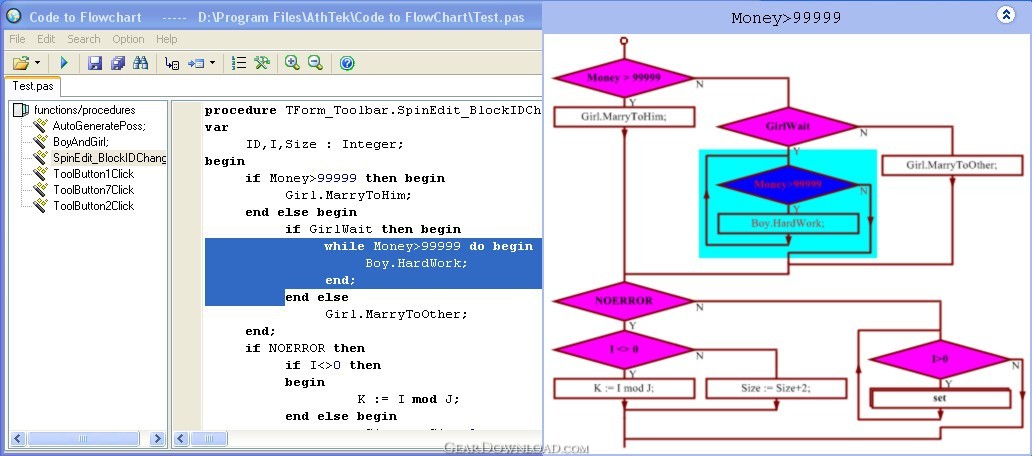This screenshot has height=456, width=1032.
Task: Click code line 'if GirlWait then begin'
Action: pos(373,229)
